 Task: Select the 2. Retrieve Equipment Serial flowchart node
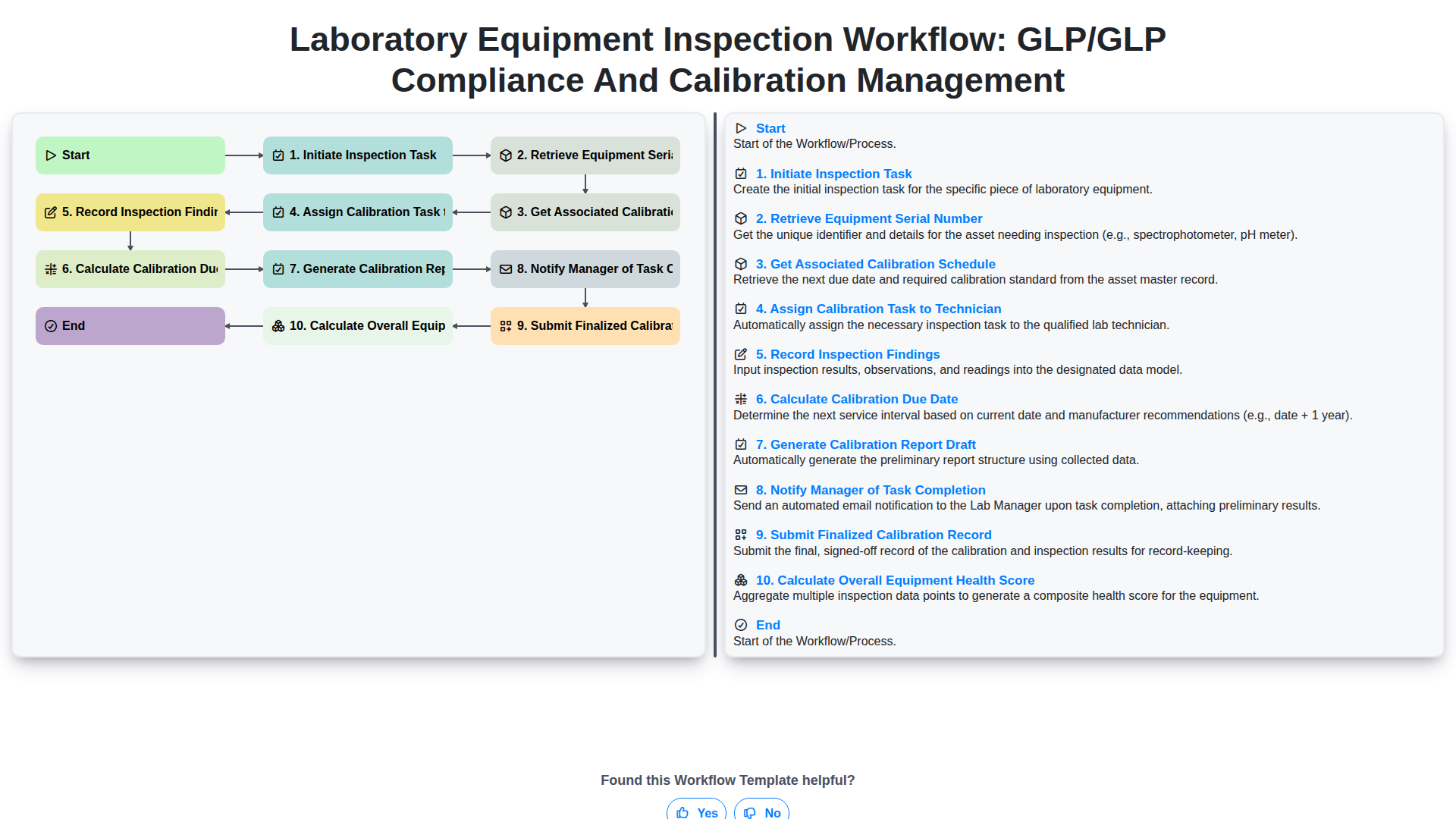[x=585, y=155]
